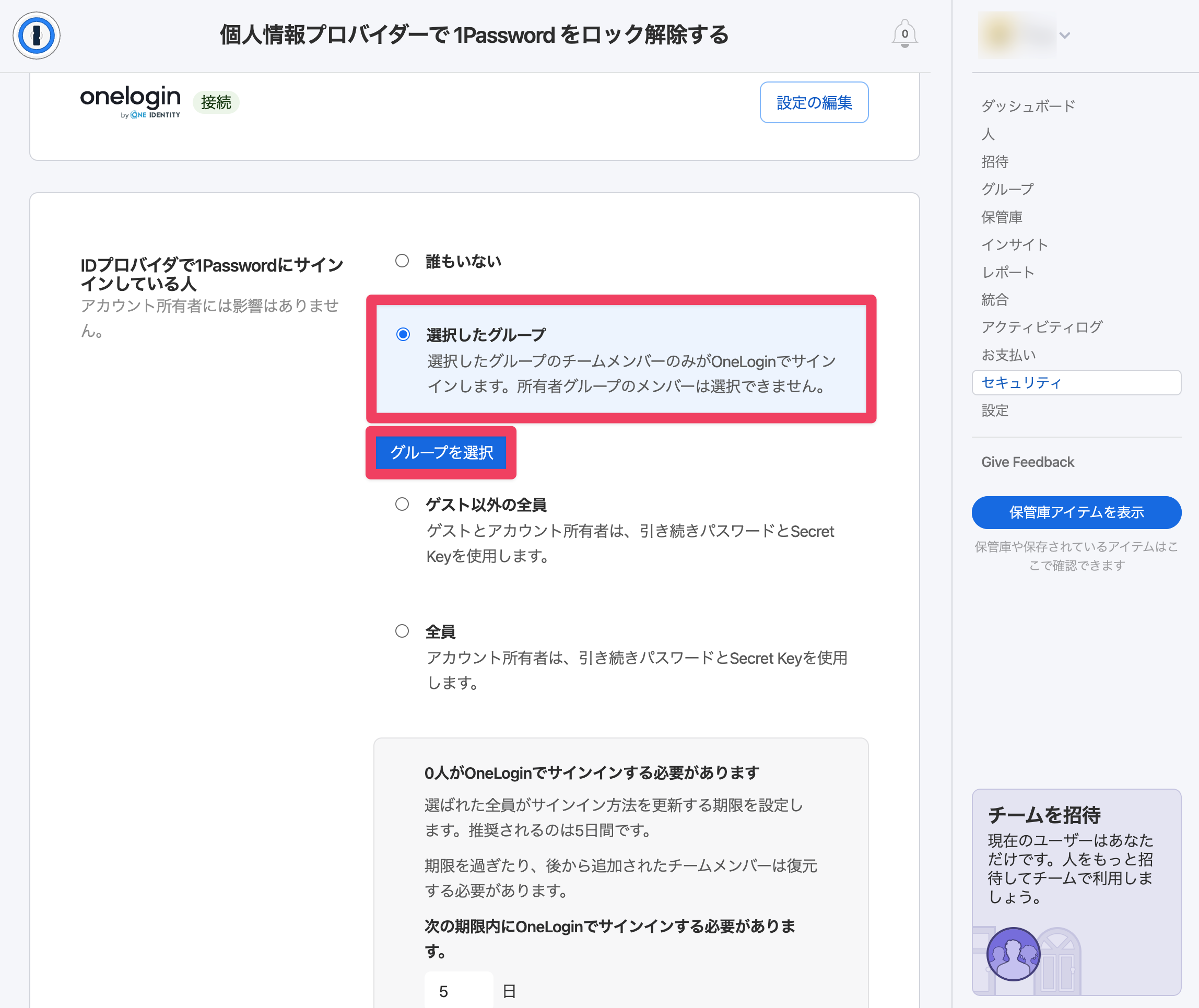Open アクティビティログ in the sidebar
The height and width of the screenshot is (1008, 1199).
(1041, 327)
